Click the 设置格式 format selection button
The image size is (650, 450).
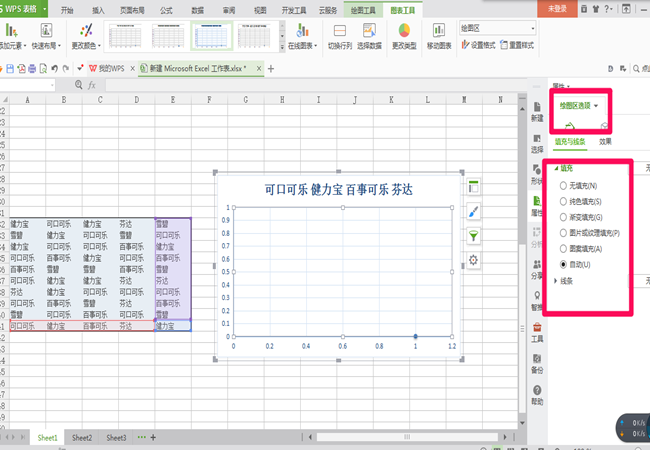click(478, 45)
